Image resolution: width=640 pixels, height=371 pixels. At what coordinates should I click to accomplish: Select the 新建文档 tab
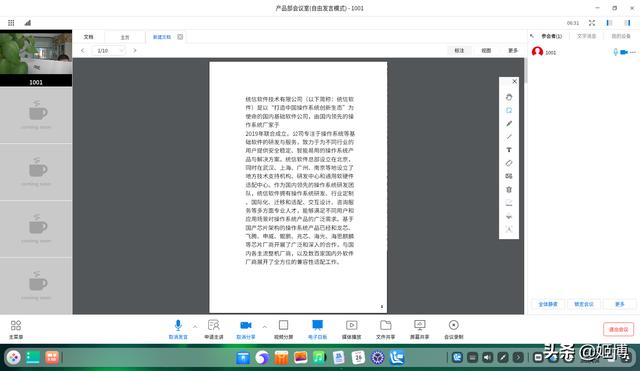[x=162, y=37]
